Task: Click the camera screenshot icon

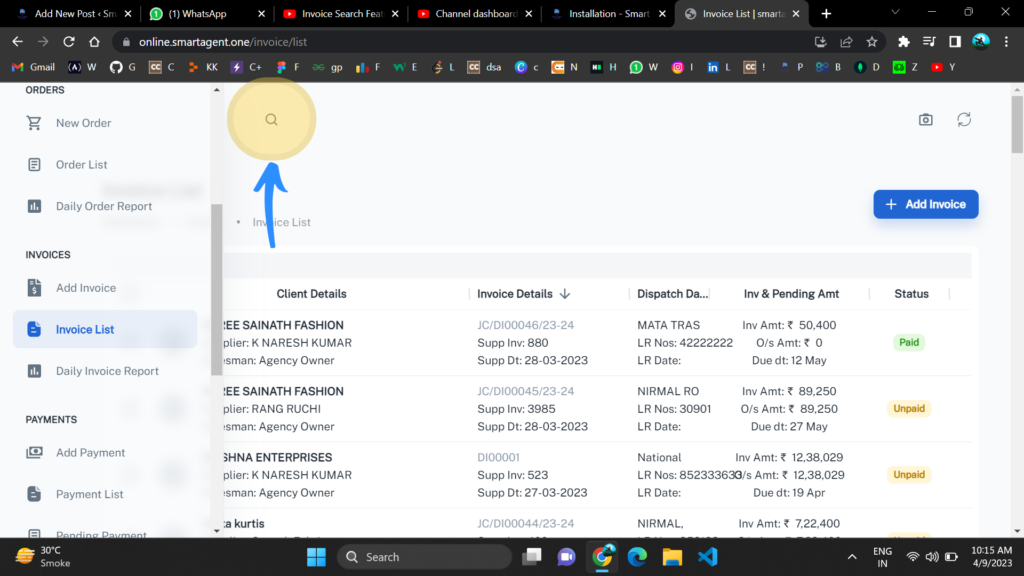Action: pyautogui.click(x=926, y=120)
